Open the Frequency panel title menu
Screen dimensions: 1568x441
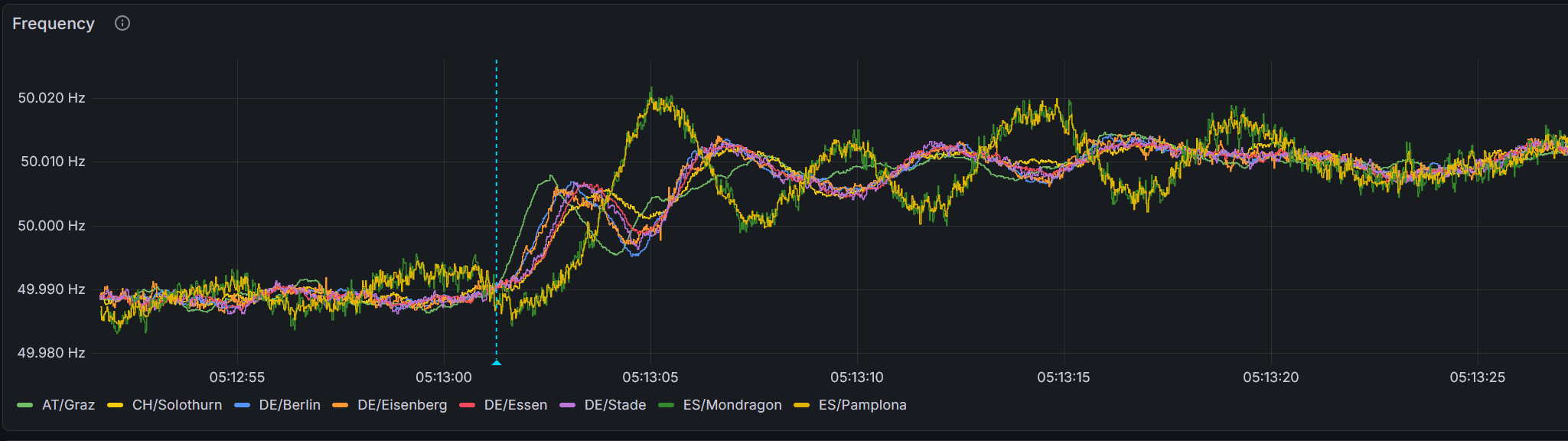click(53, 24)
